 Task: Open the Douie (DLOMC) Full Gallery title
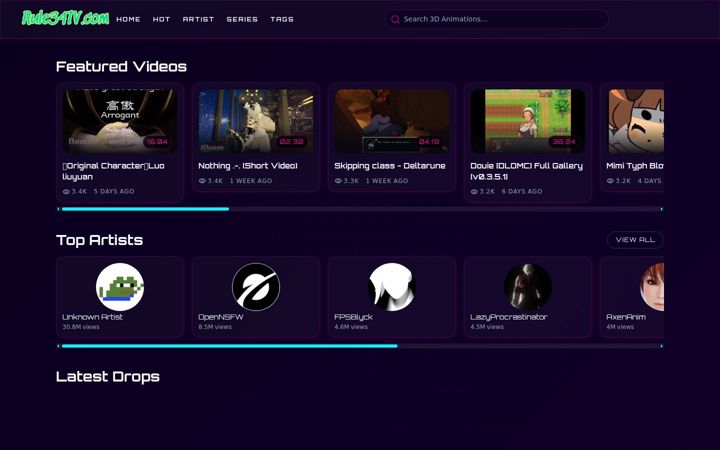(x=526, y=171)
